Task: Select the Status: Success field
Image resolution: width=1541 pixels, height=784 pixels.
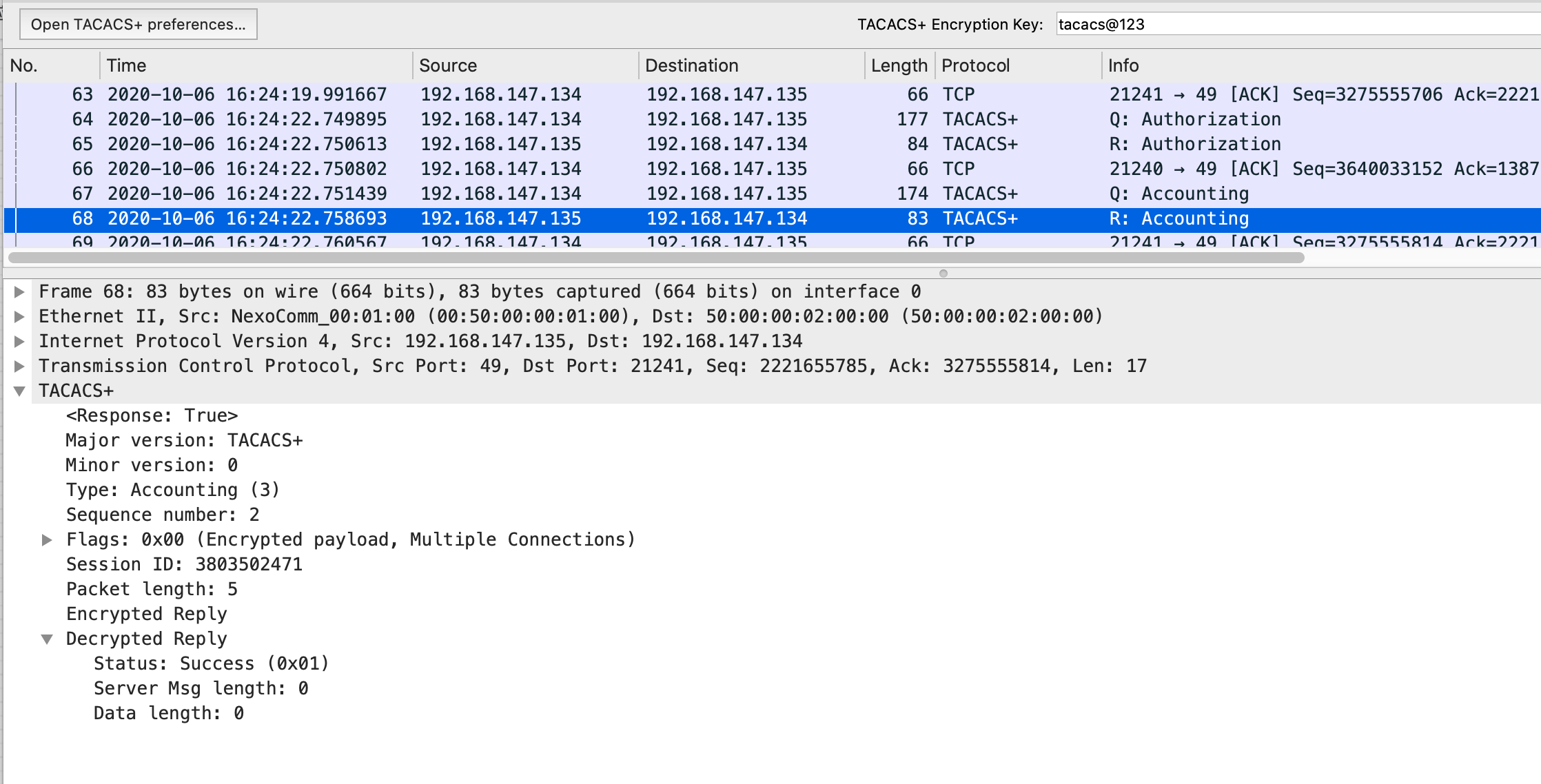Action: (211, 663)
